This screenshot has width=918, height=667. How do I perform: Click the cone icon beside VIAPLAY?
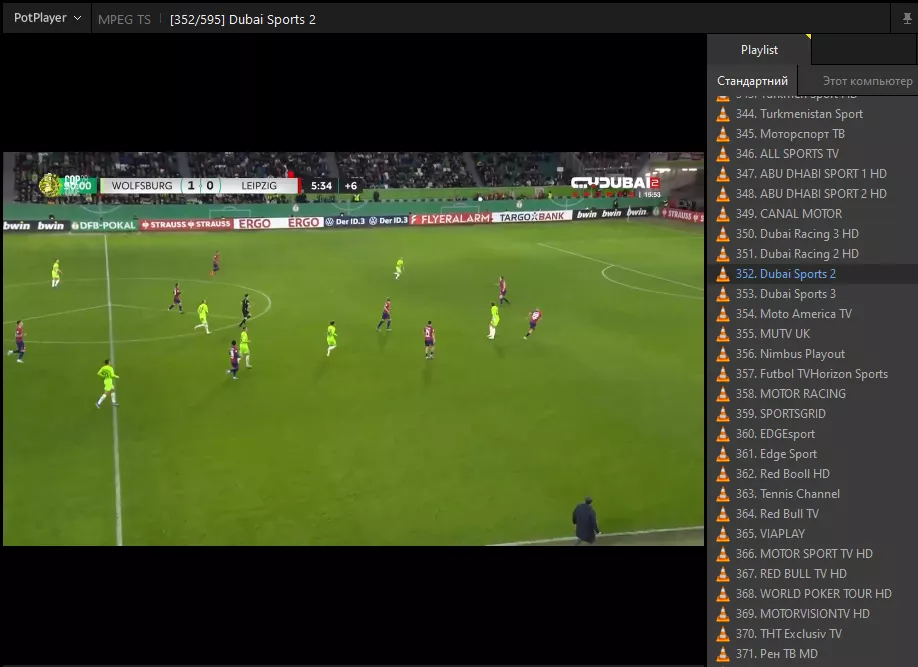[723, 534]
